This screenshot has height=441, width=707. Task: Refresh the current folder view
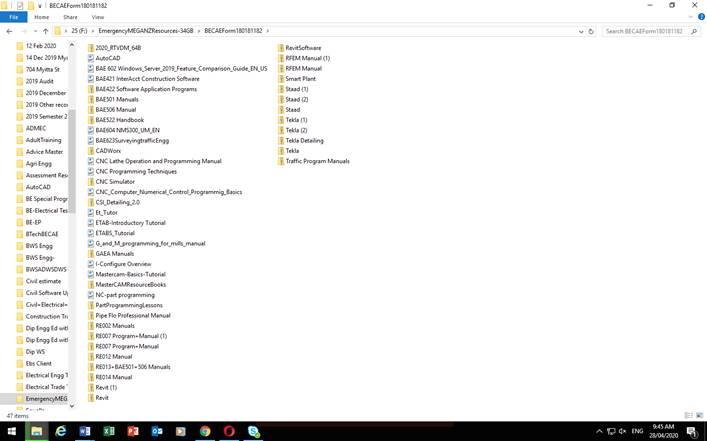point(591,31)
